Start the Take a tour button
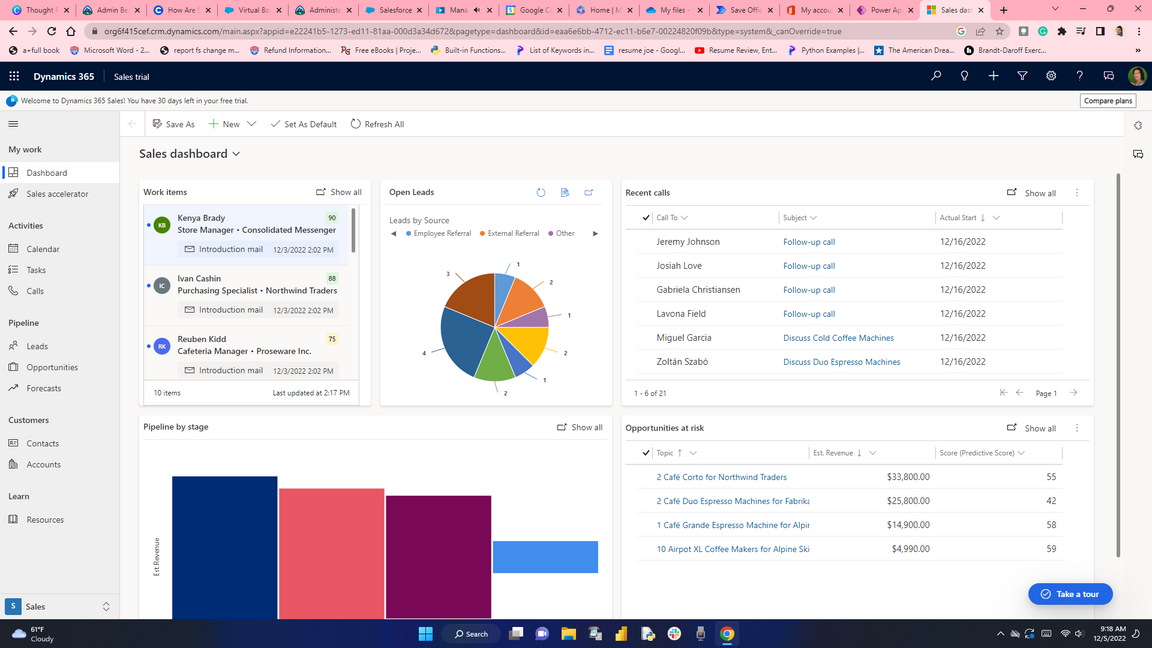The height and width of the screenshot is (648, 1152). coord(1070,594)
